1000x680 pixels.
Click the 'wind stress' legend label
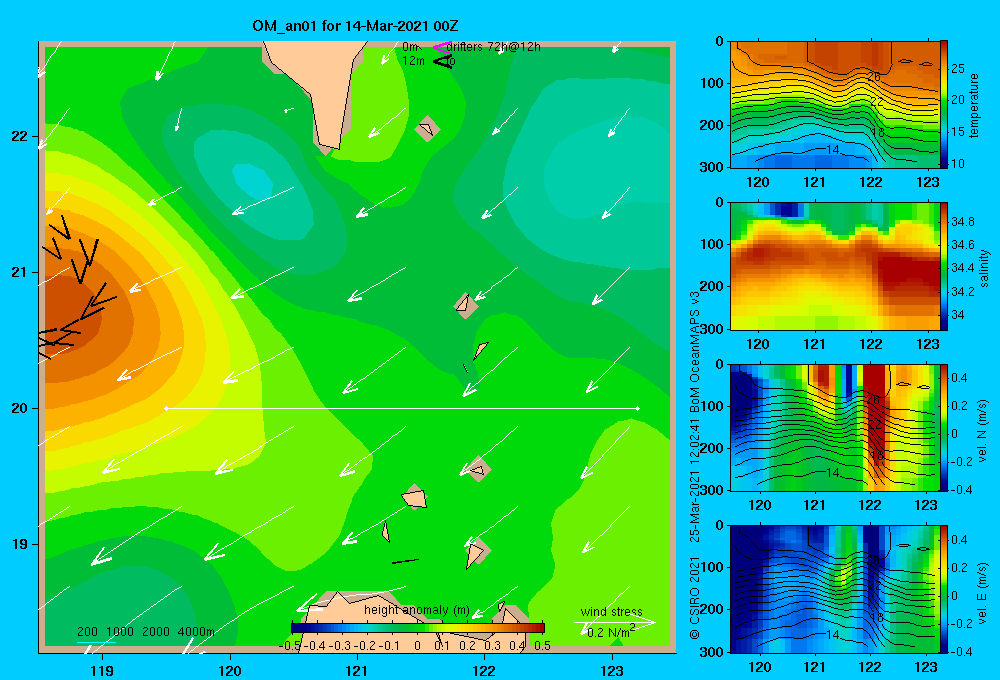(x=612, y=611)
